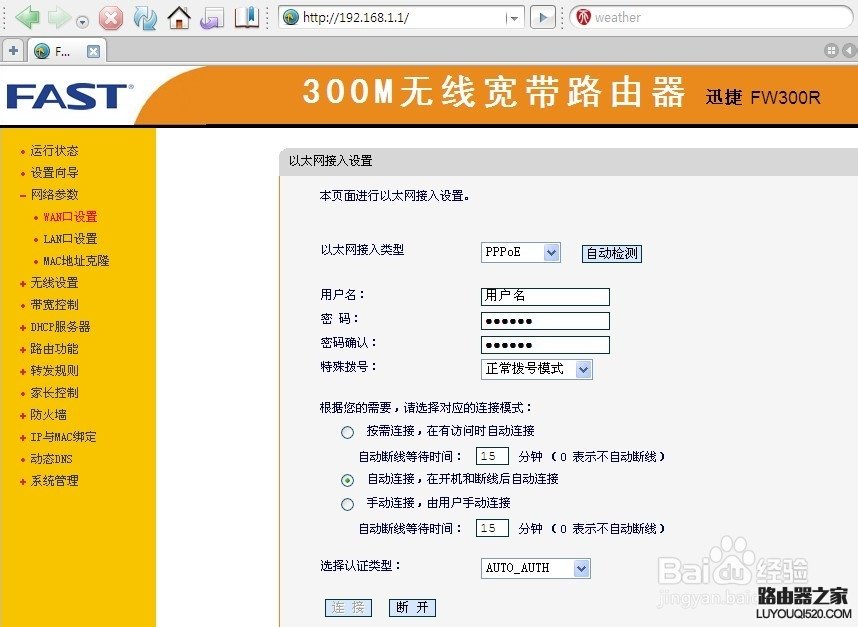Close the F... browser tab

[x=94, y=51]
